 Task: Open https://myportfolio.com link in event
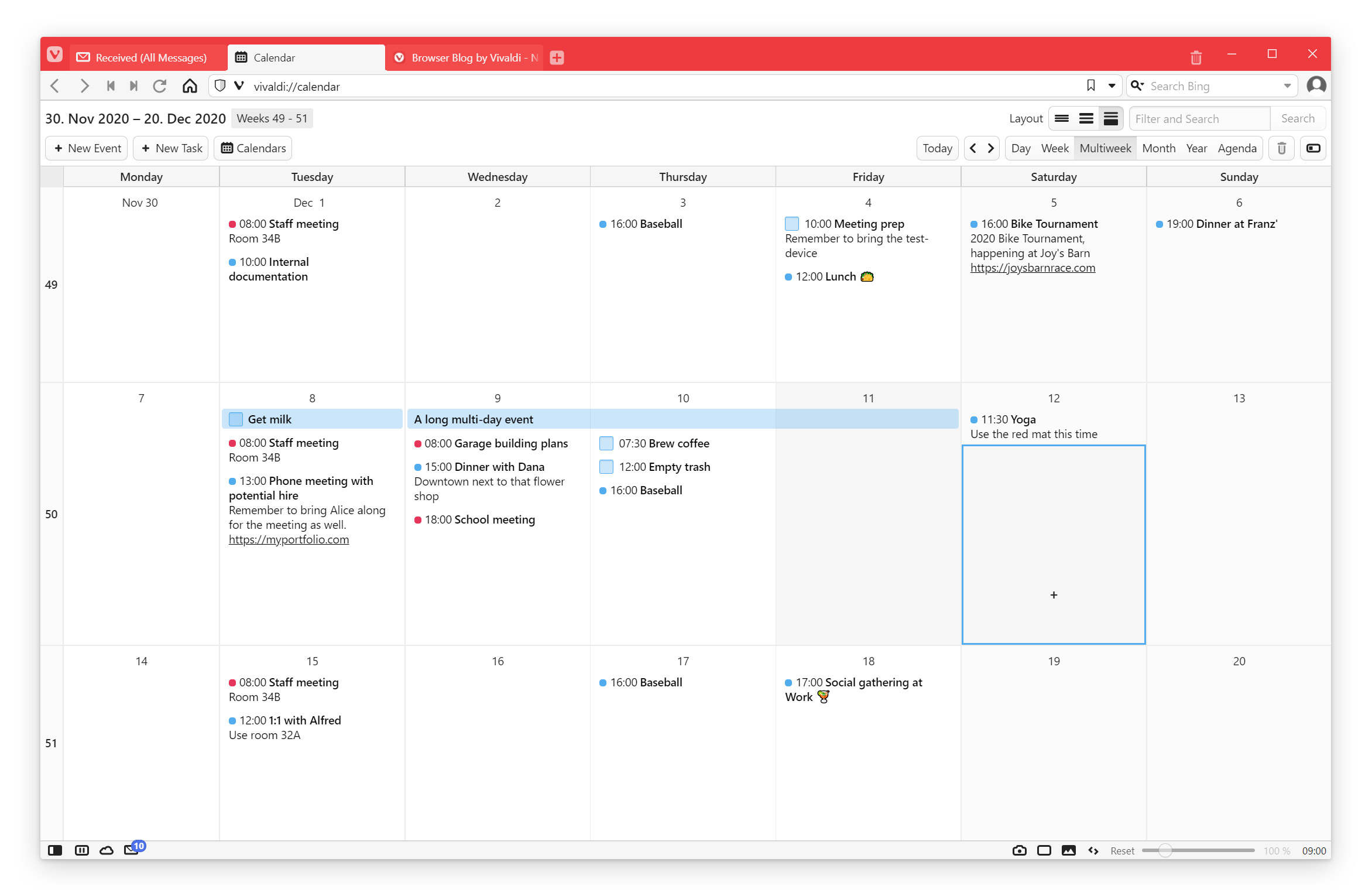tap(289, 539)
